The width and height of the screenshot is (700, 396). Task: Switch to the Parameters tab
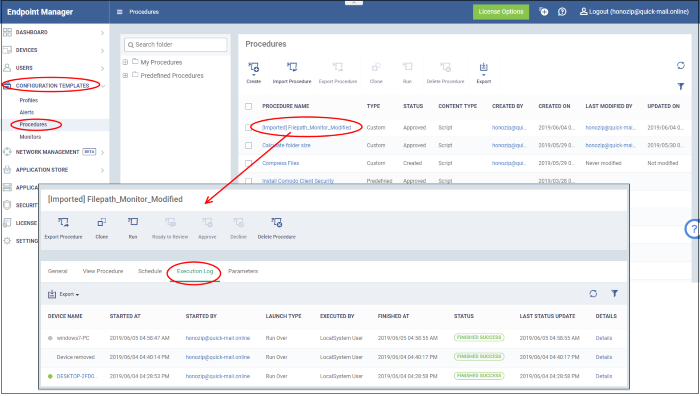click(x=243, y=271)
